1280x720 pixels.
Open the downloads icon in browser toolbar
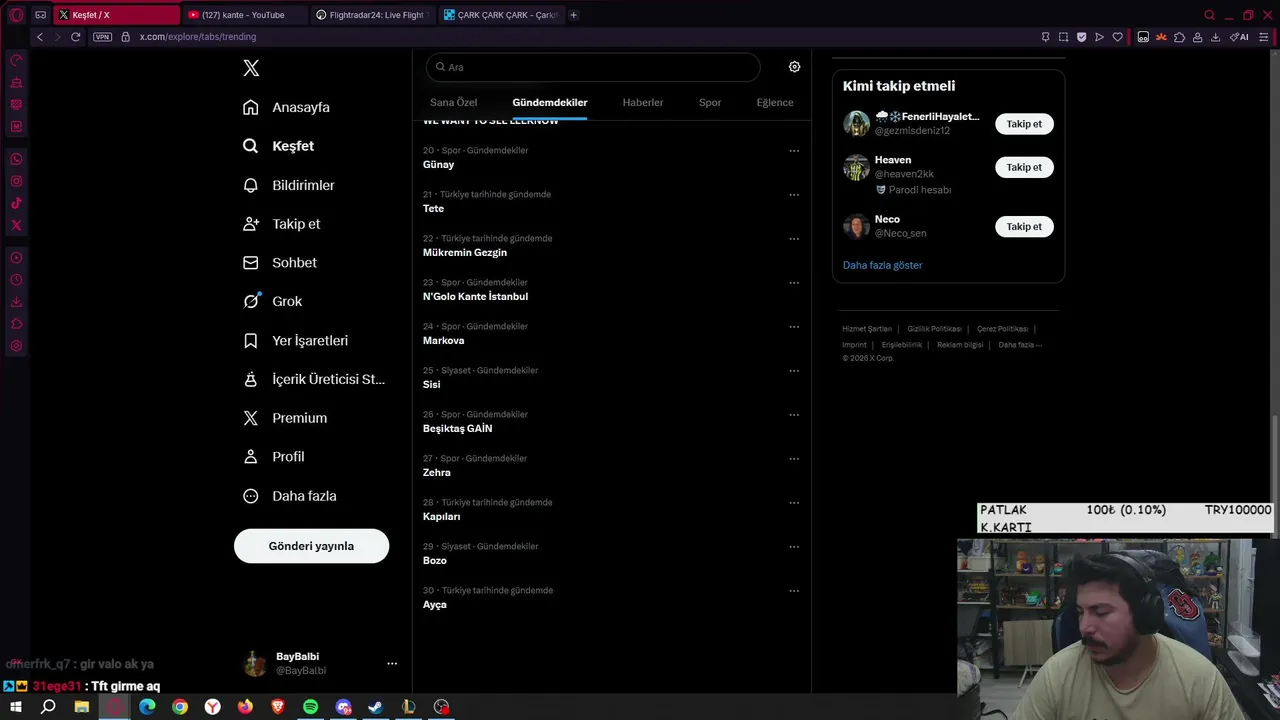tap(1215, 37)
